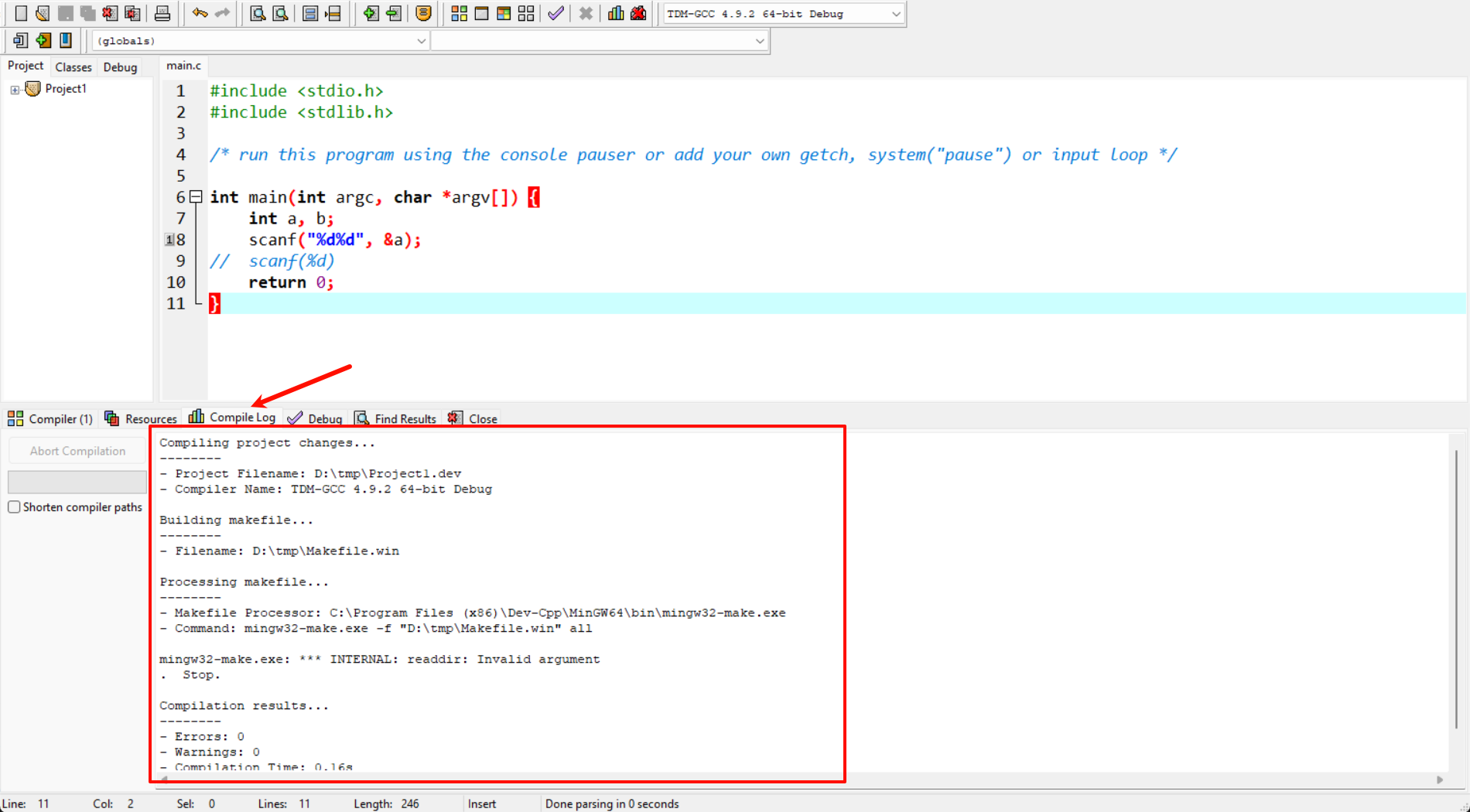This screenshot has height=812, width=1470.
Task: Click the Abort Compilation button
Action: point(77,451)
